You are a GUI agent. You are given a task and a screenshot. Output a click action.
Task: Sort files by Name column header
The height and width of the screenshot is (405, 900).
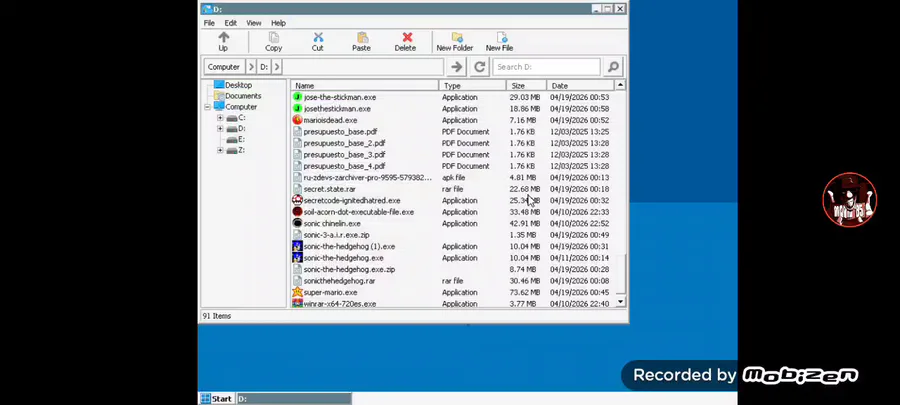pyautogui.click(x=365, y=85)
